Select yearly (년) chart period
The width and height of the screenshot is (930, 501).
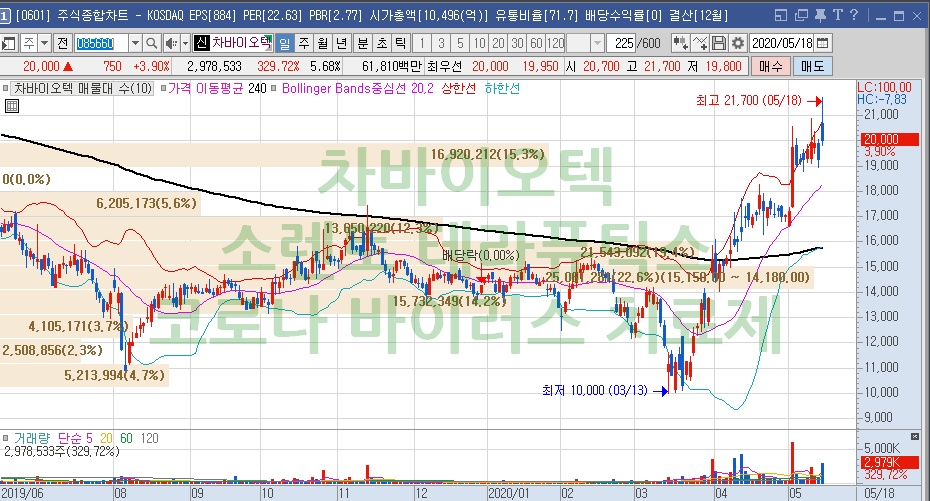342,43
